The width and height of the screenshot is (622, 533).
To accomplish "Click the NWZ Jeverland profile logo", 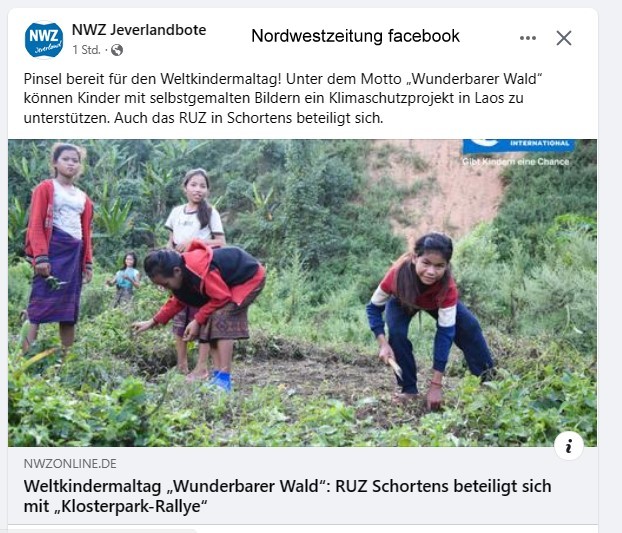I will (x=44, y=40).
